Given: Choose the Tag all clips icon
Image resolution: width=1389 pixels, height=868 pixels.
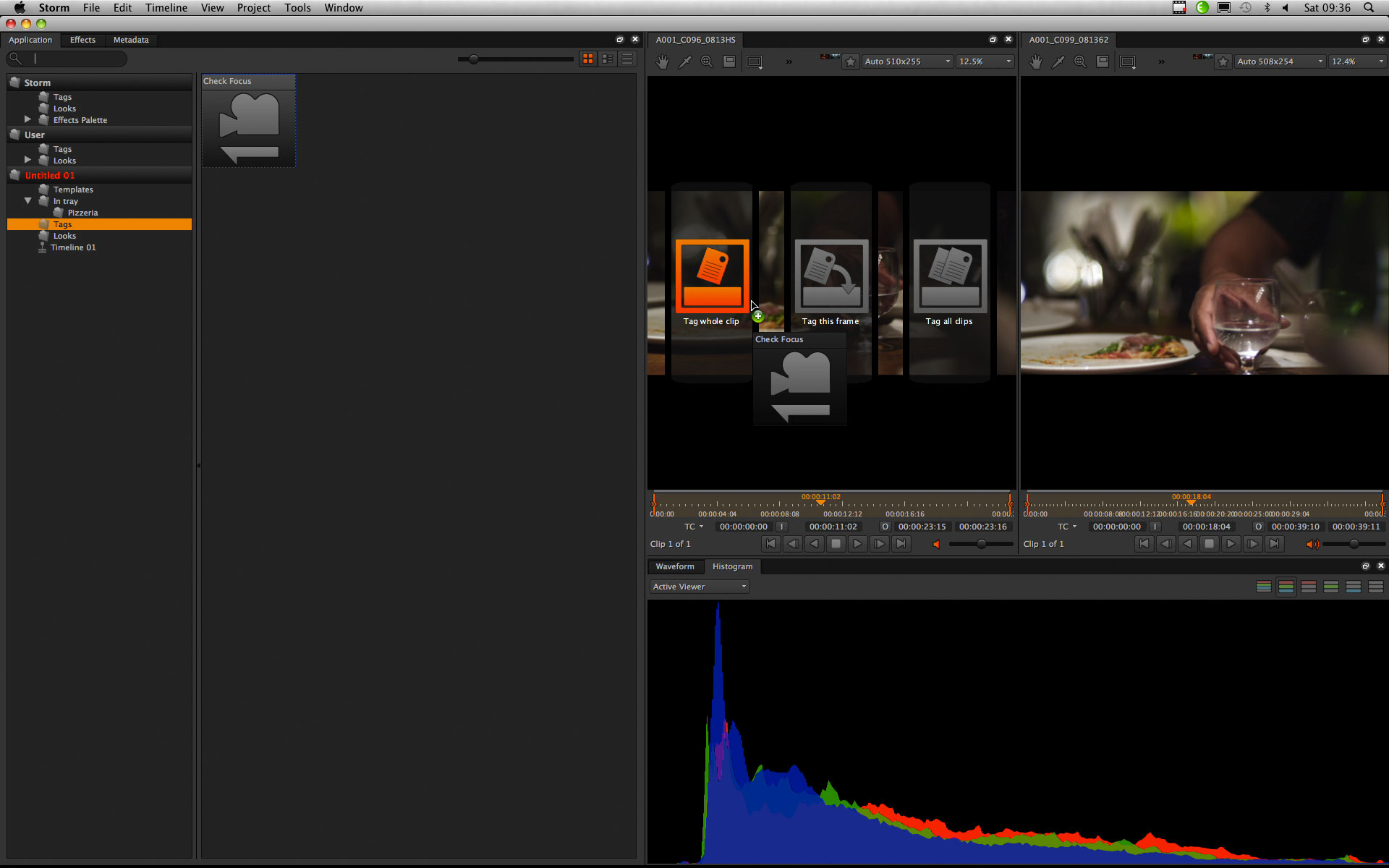Looking at the screenshot, I should tap(950, 276).
